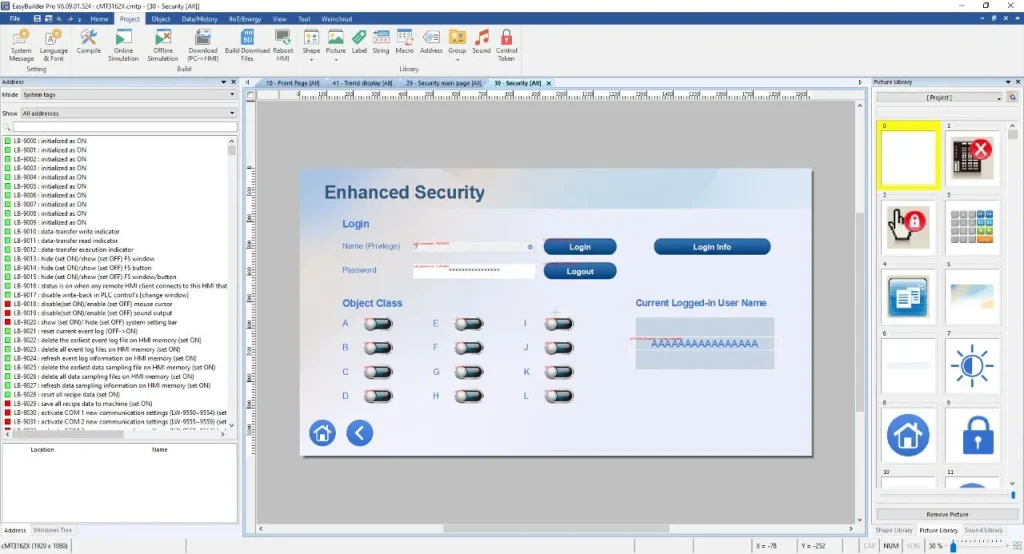Click the Remove Picture button
Image resolution: width=1024 pixels, height=554 pixels.
click(x=947, y=514)
